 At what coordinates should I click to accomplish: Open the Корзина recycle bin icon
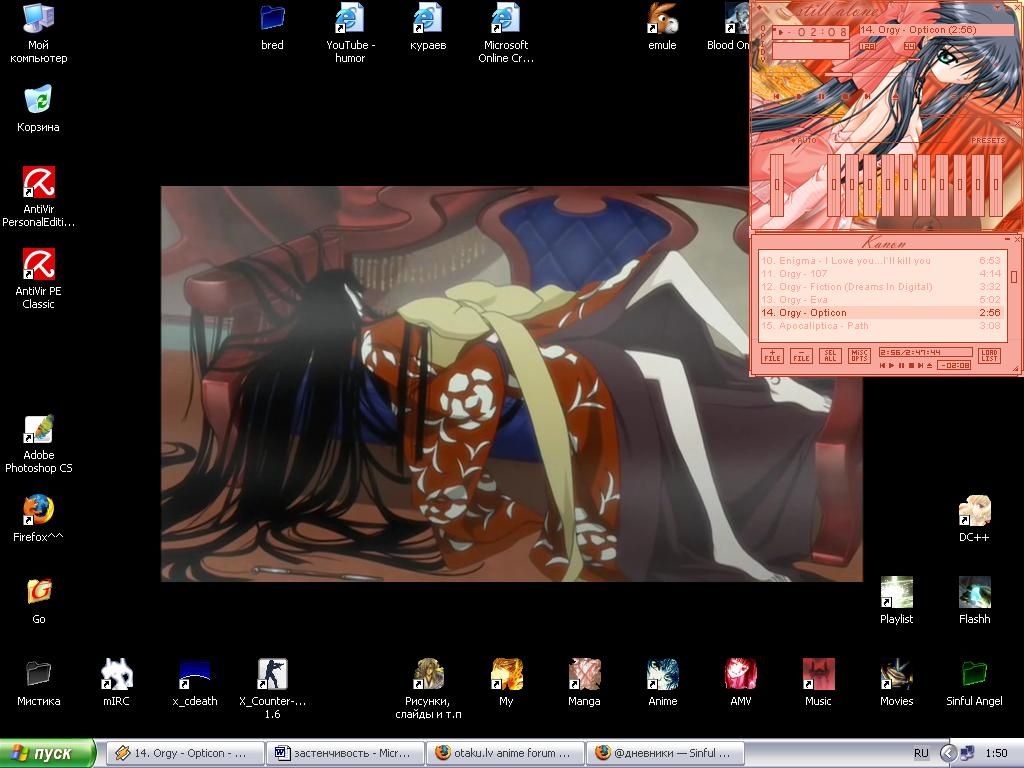tap(38, 108)
